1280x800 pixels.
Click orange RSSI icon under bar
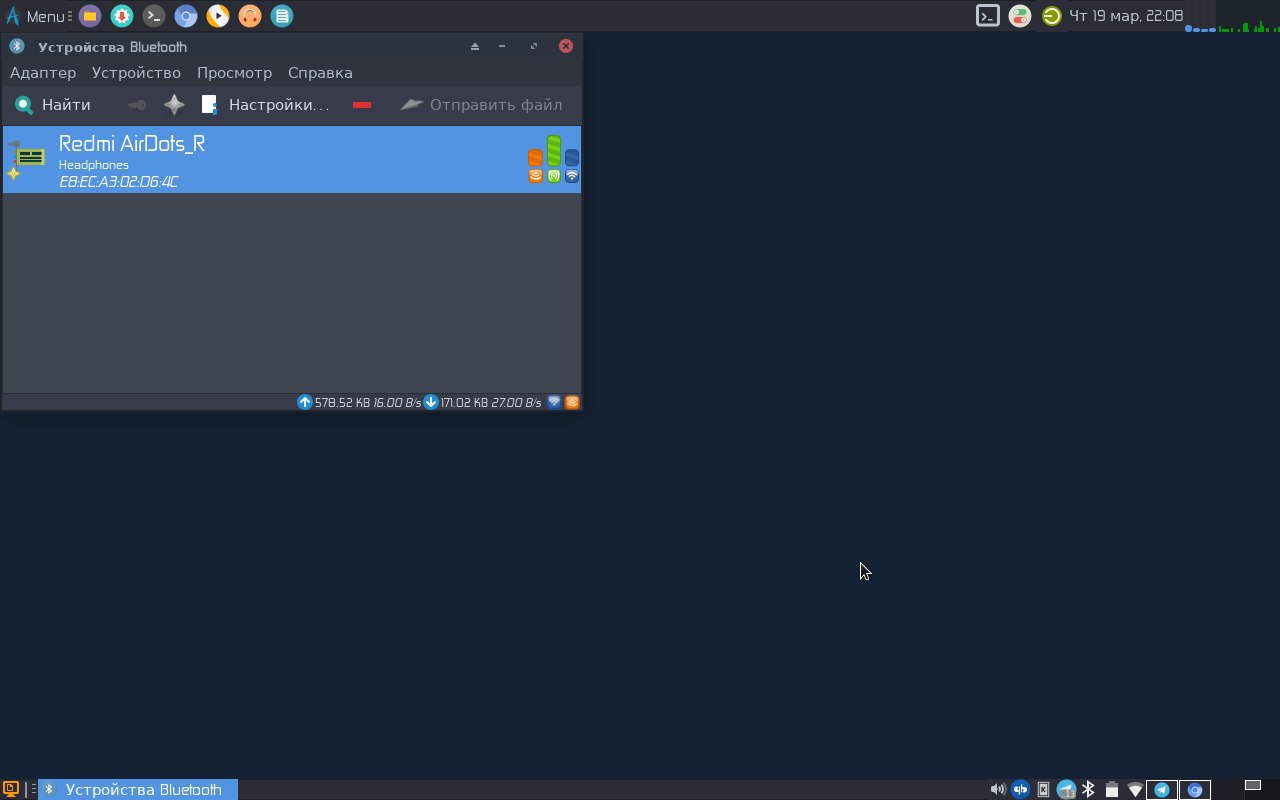coord(535,176)
